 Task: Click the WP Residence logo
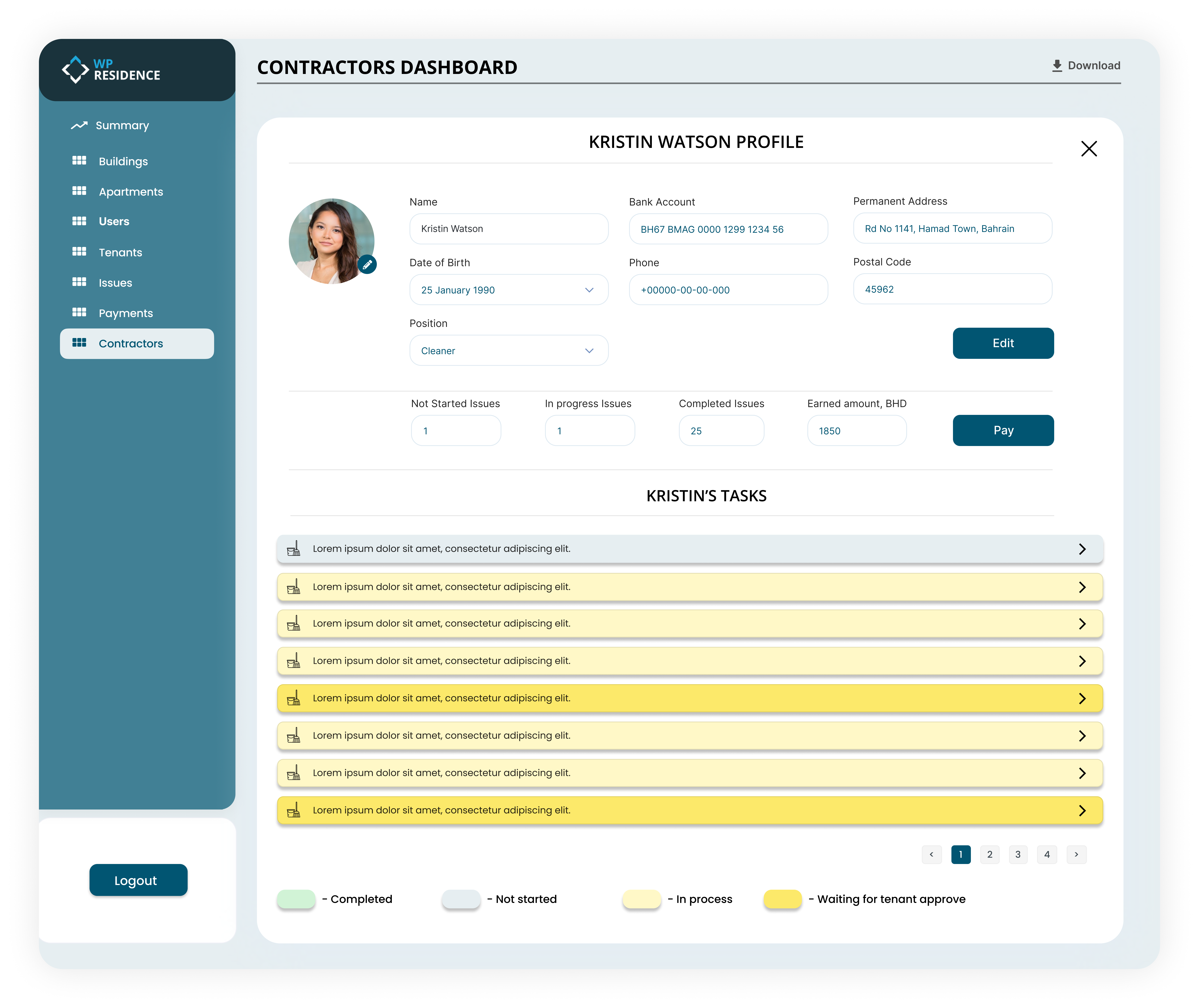(111, 70)
